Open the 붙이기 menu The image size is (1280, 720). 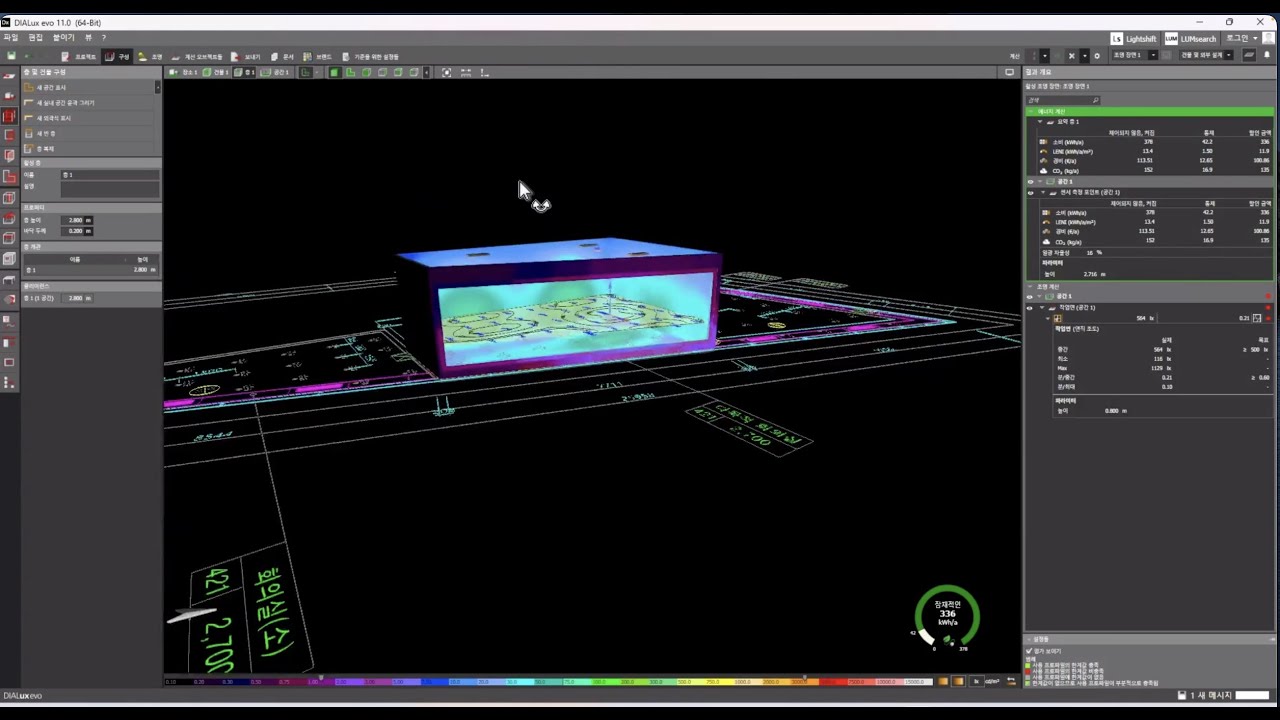[64, 37]
